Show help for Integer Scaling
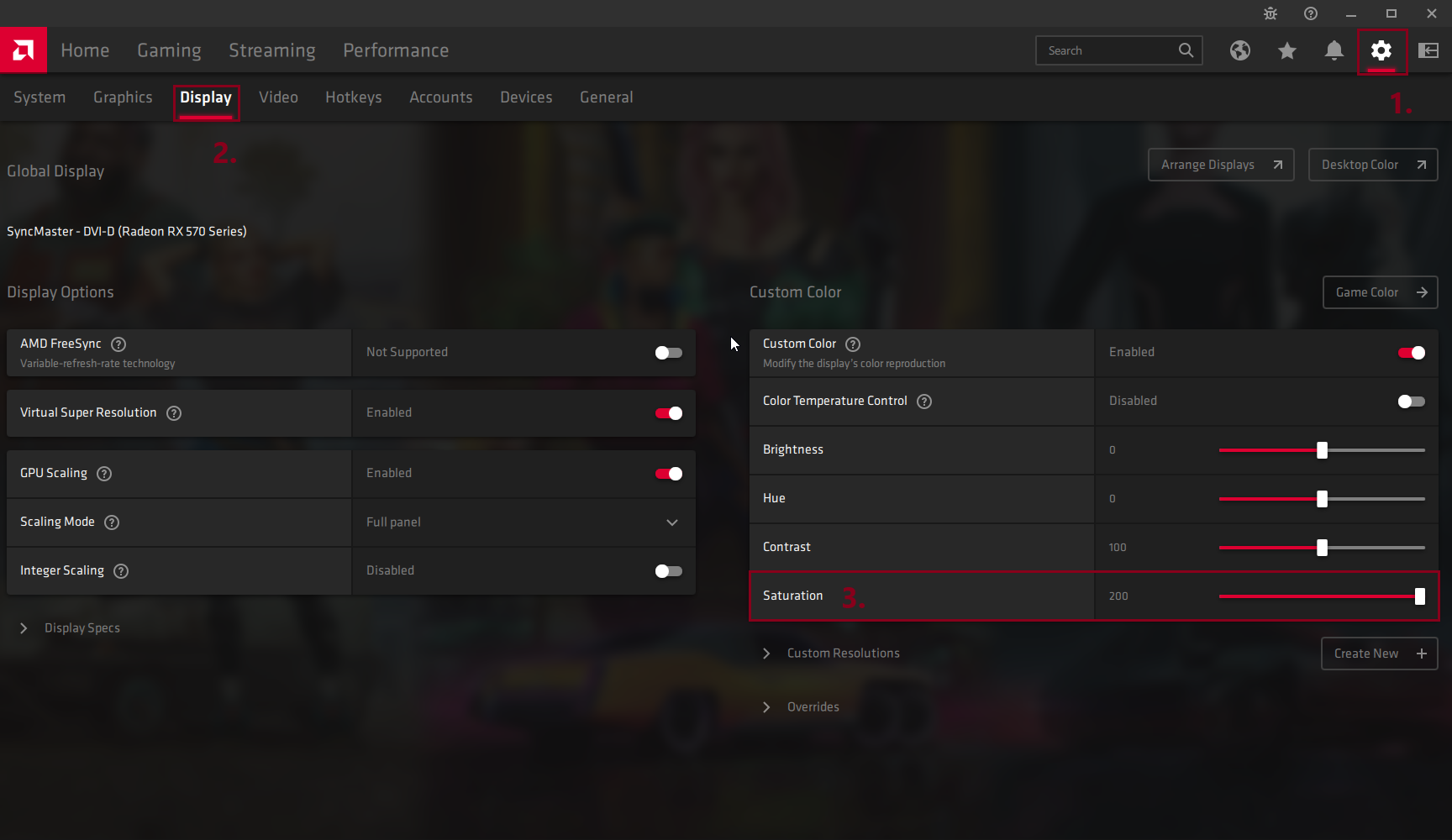Image resolution: width=1452 pixels, height=840 pixels. click(x=121, y=570)
